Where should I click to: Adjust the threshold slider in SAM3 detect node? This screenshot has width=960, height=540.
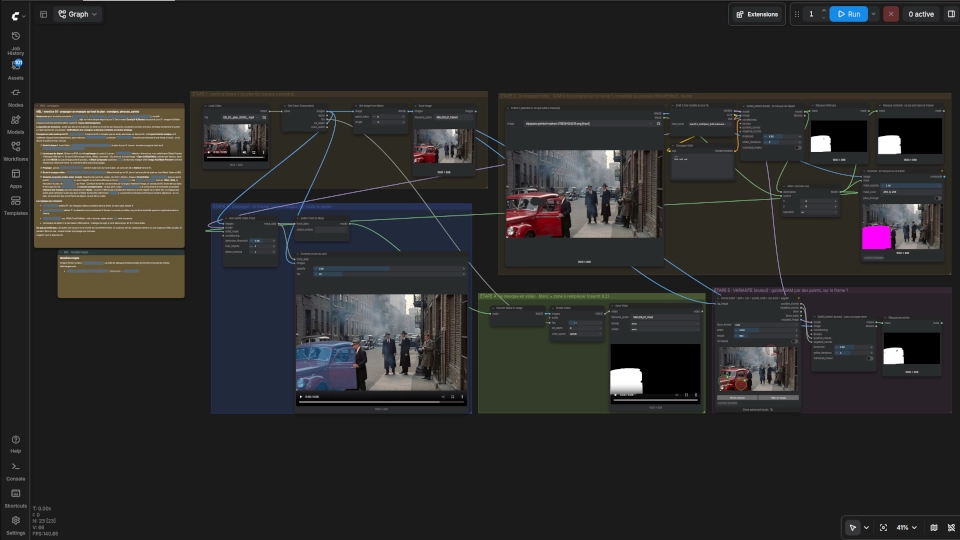[x=783, y=137]
